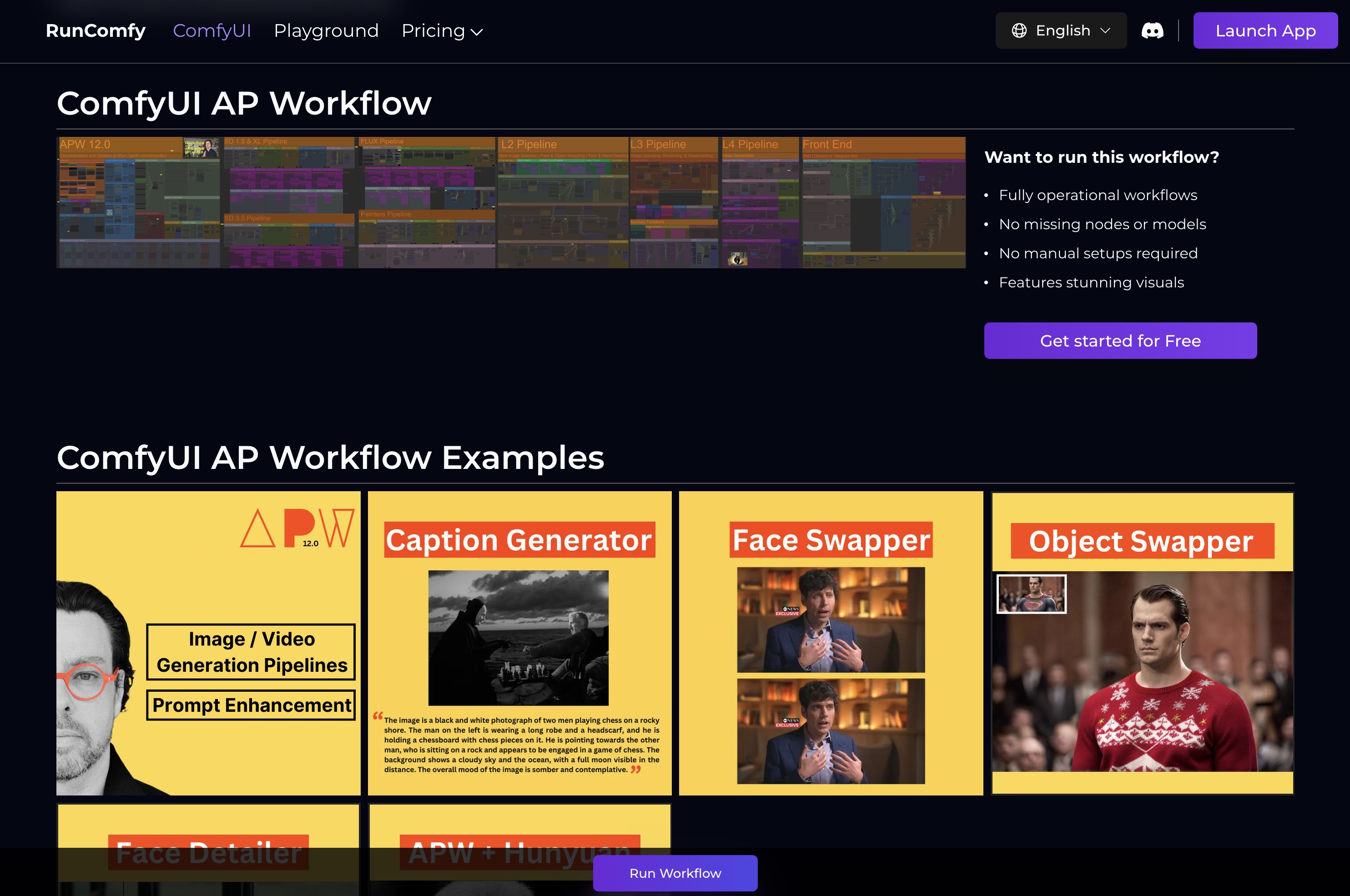Screen dimensions: 1350x896
Task: Select 'Want to run this workflow?' text
Action: click(1102, 157)
